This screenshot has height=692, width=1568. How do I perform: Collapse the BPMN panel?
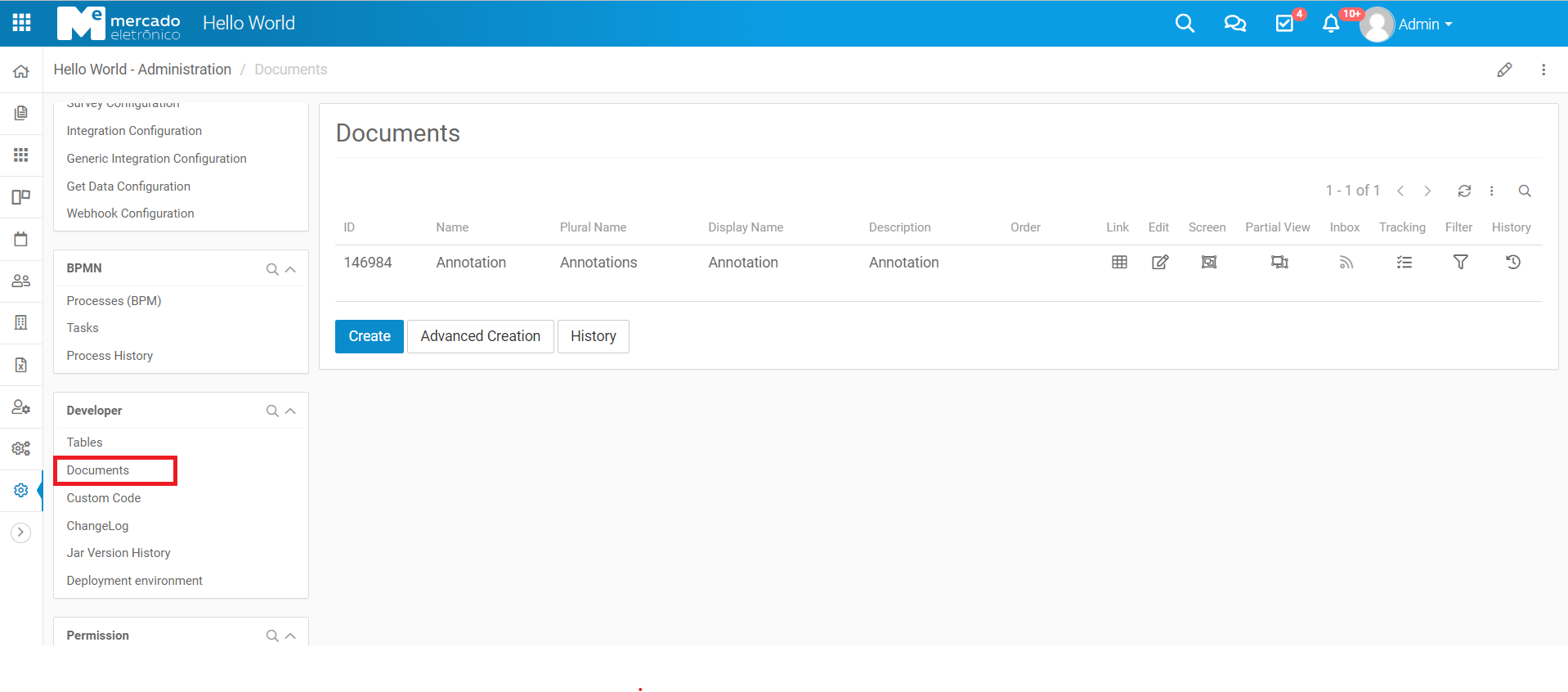290,269
